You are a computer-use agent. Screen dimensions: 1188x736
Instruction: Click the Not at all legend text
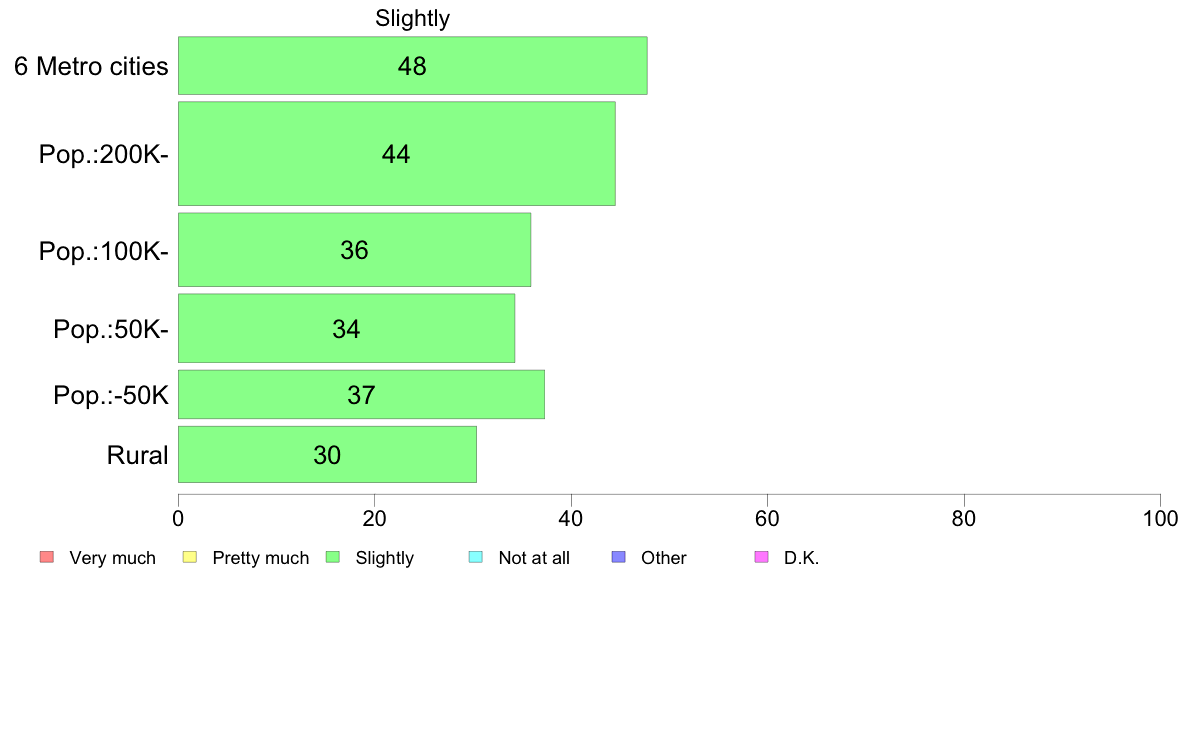pos(534,558)
